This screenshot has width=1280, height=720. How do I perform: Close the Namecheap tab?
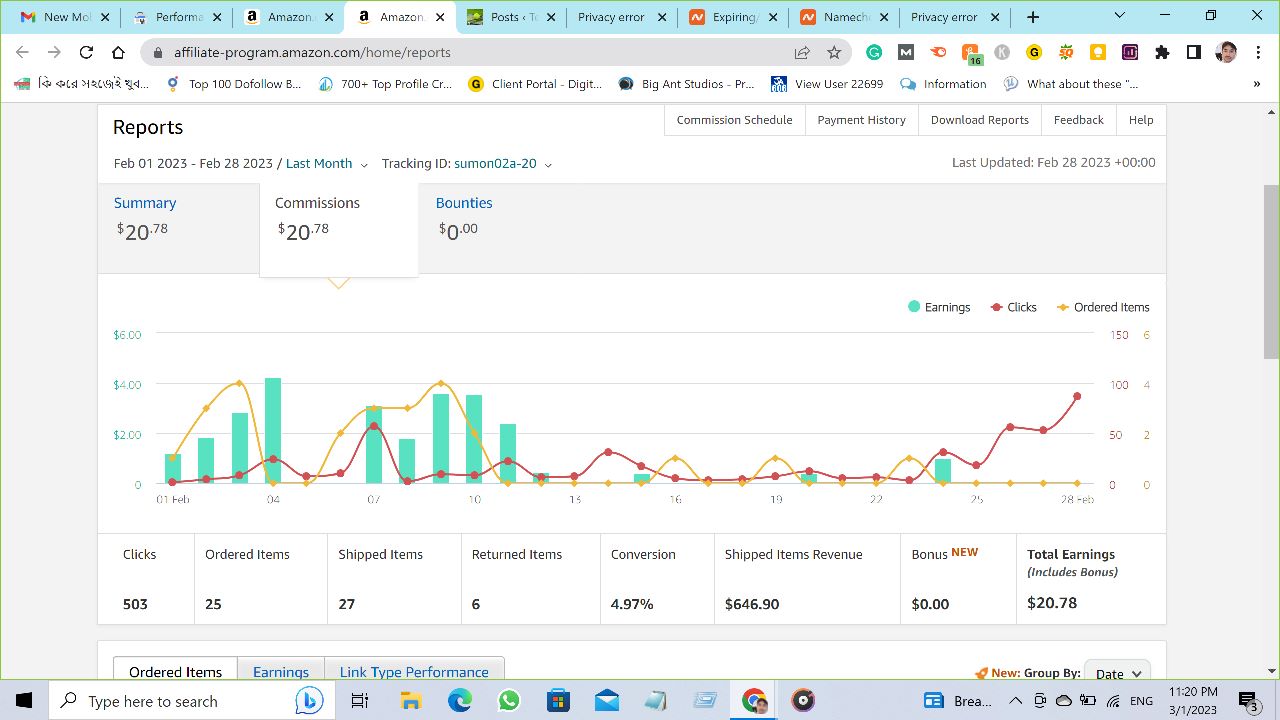pos(883,17)
